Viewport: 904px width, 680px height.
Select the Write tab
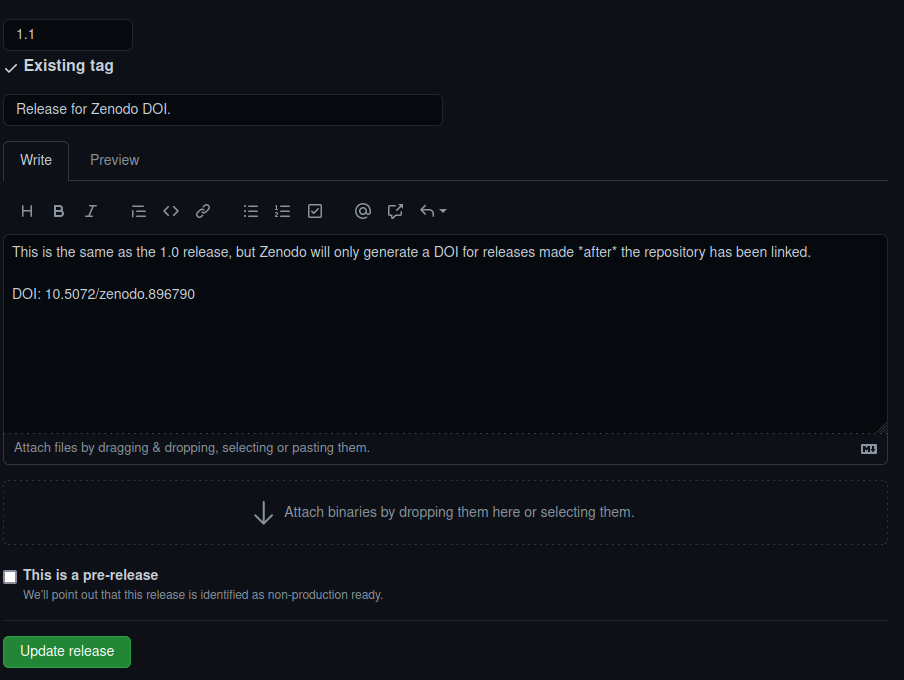pyautogui.click(x=36, y=160)
